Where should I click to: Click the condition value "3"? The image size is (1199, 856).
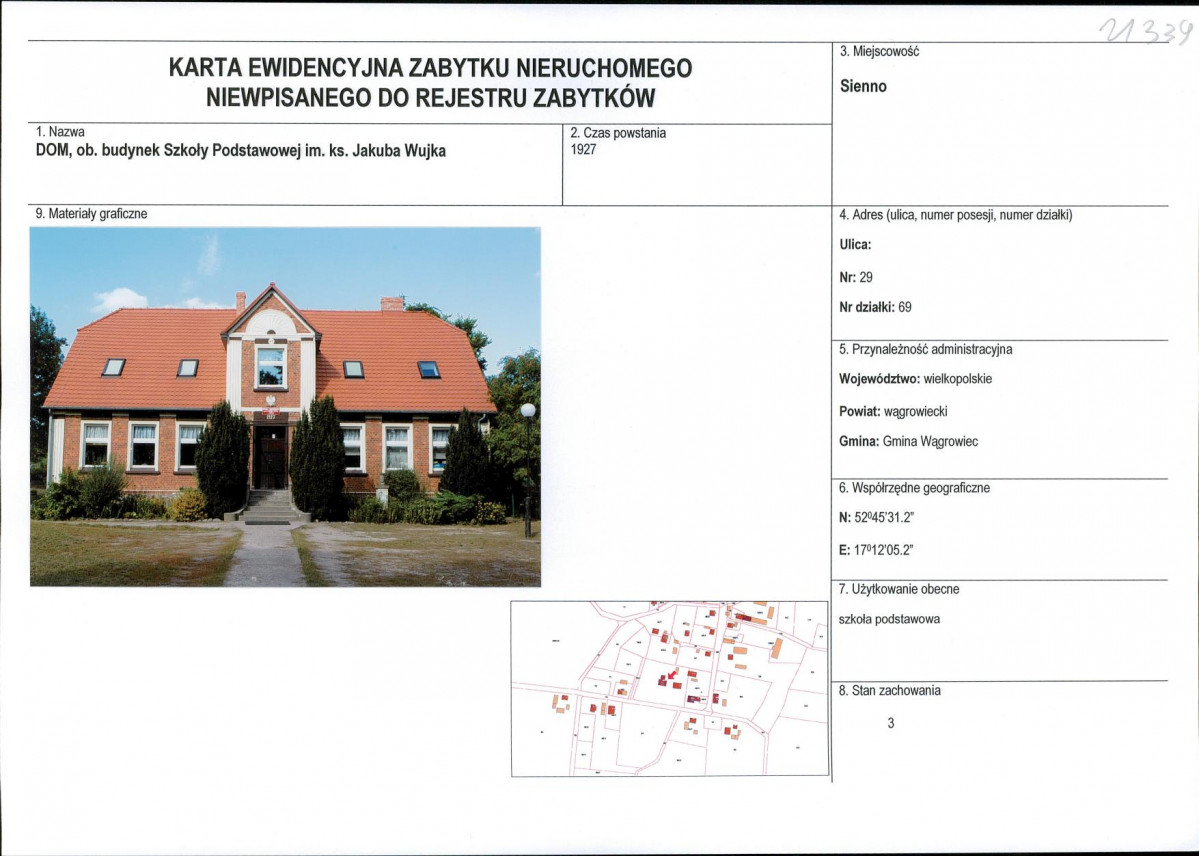tap(891, 723)
